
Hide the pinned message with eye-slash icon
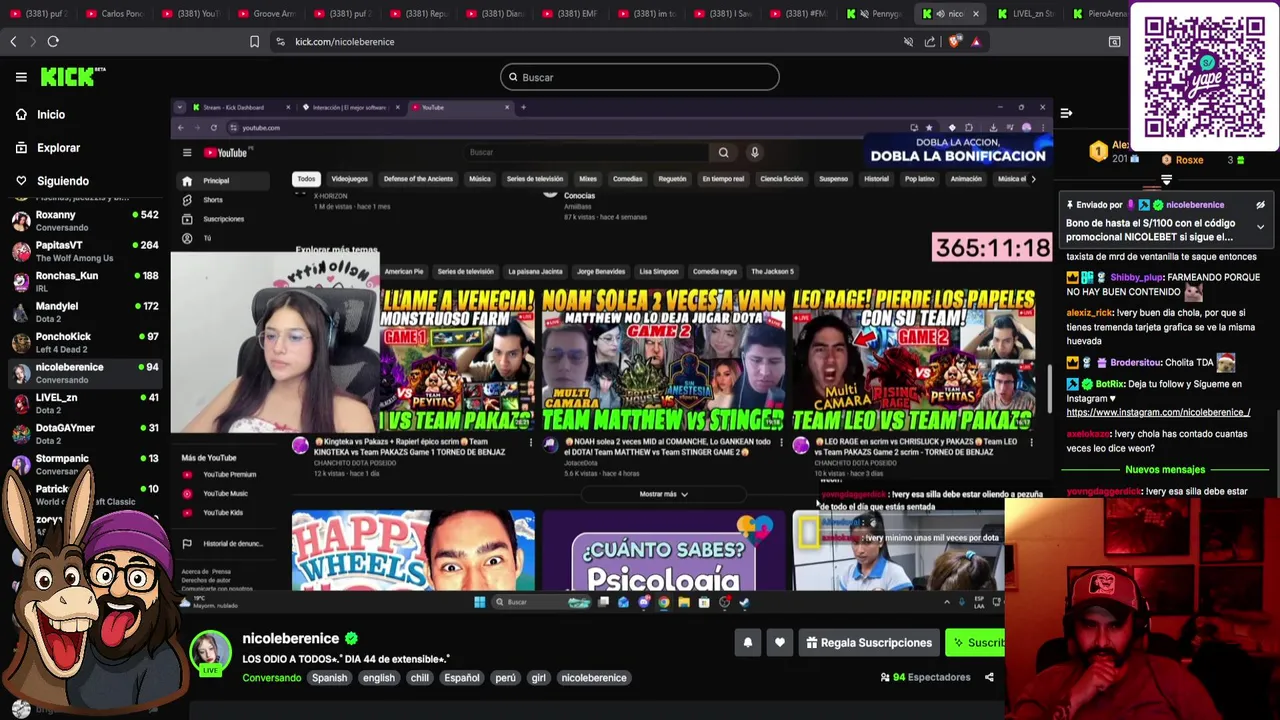[1260, 205]
